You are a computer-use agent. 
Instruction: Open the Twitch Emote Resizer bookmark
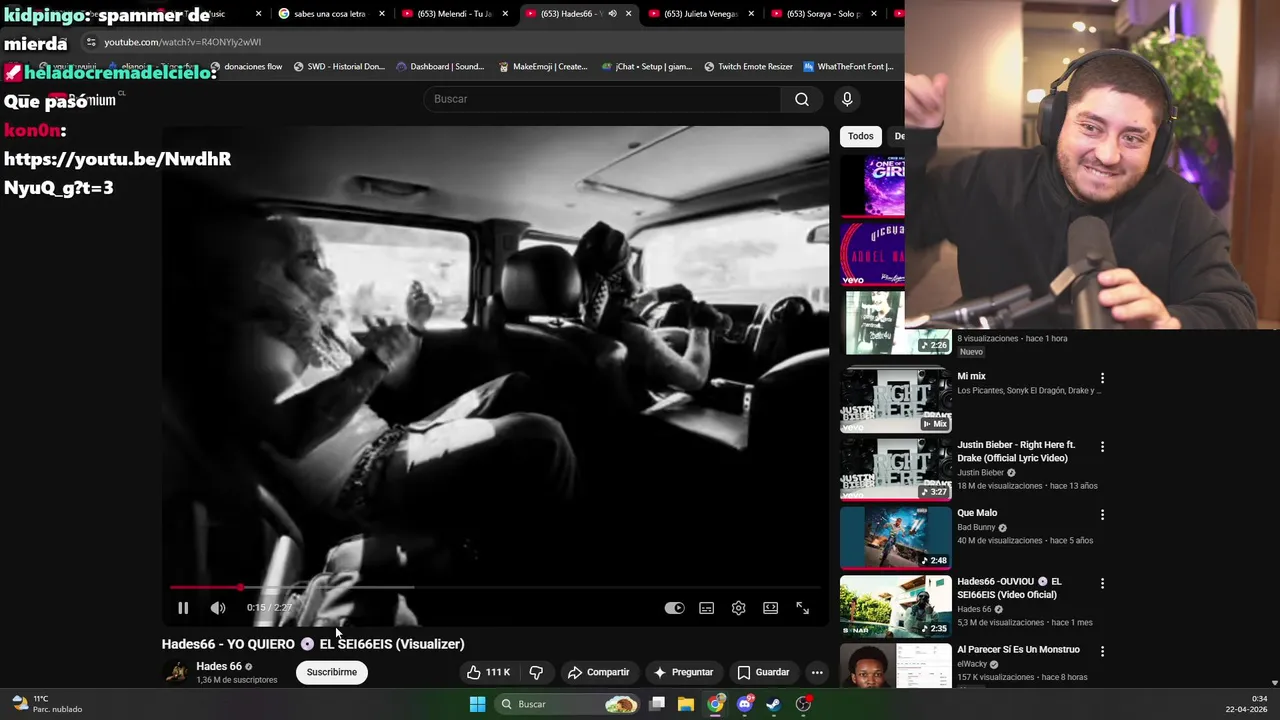tap(748, 67)
